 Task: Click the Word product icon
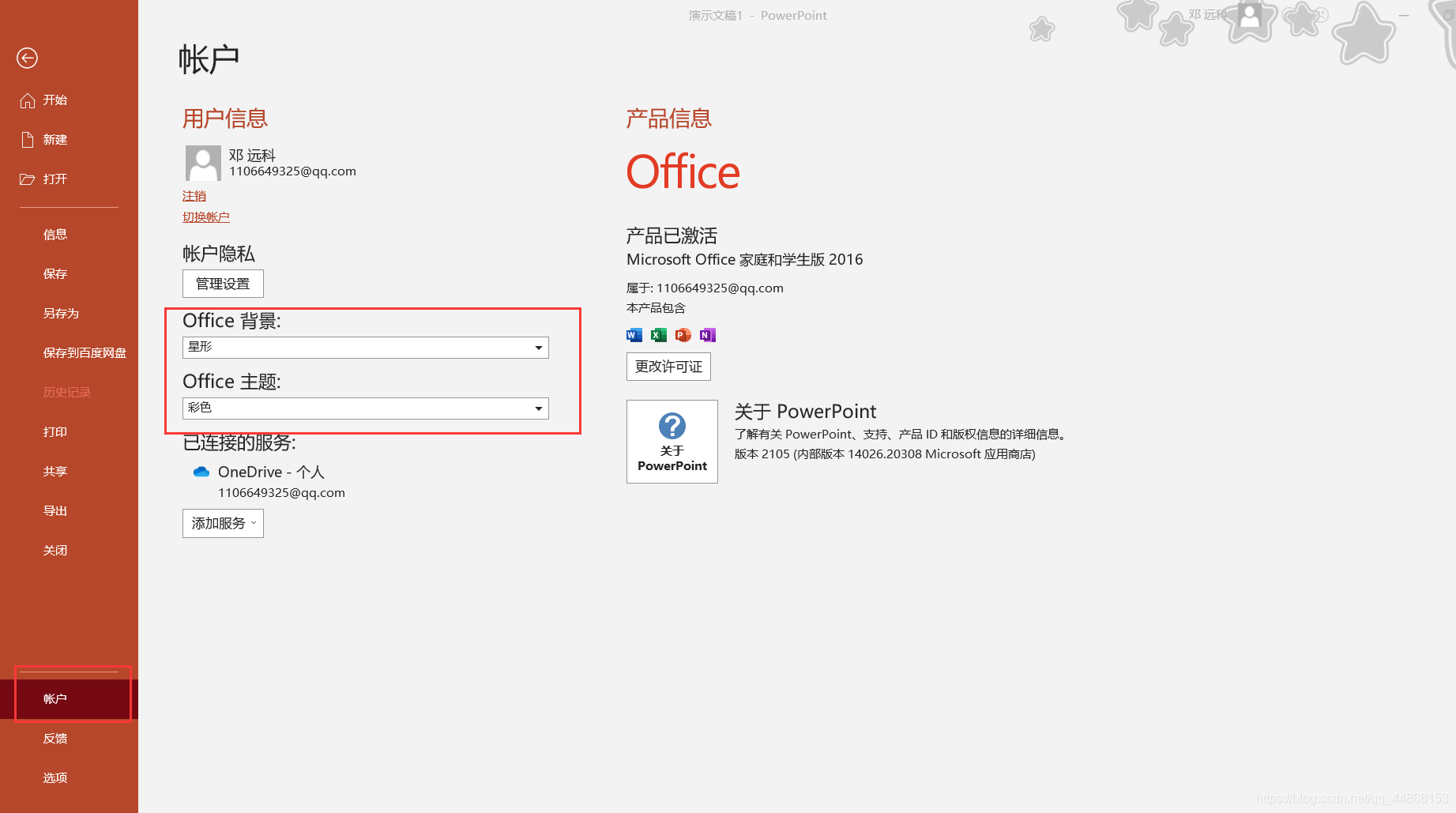pos(634,335)
